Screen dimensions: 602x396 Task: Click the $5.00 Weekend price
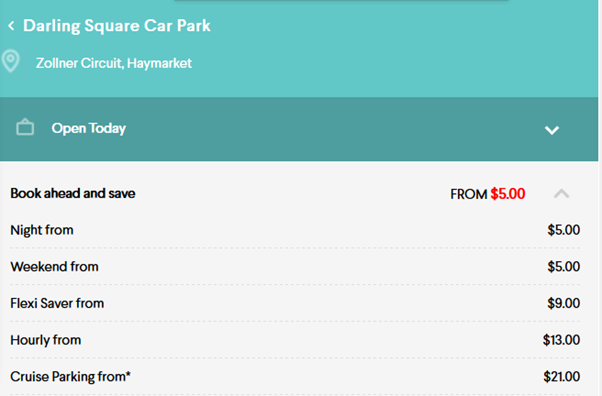(x=564, y=267)
